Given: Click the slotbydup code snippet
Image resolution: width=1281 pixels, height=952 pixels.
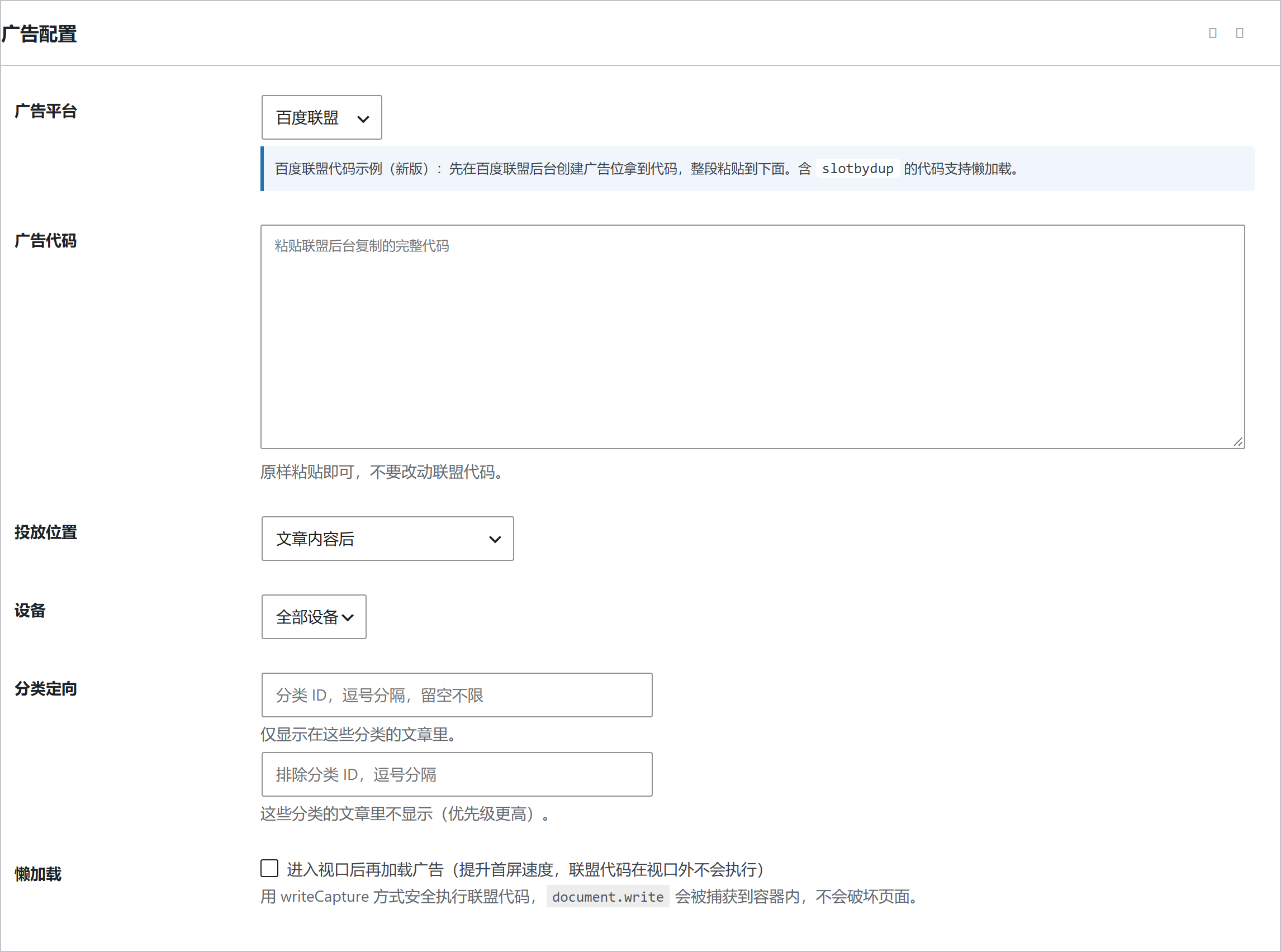Looking at the screenshot, I should coord(857,169).
